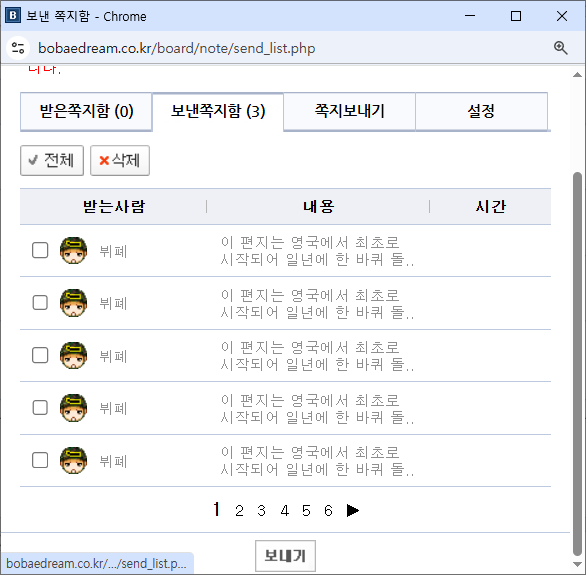Check the first message's checkbox

point(40,250)
